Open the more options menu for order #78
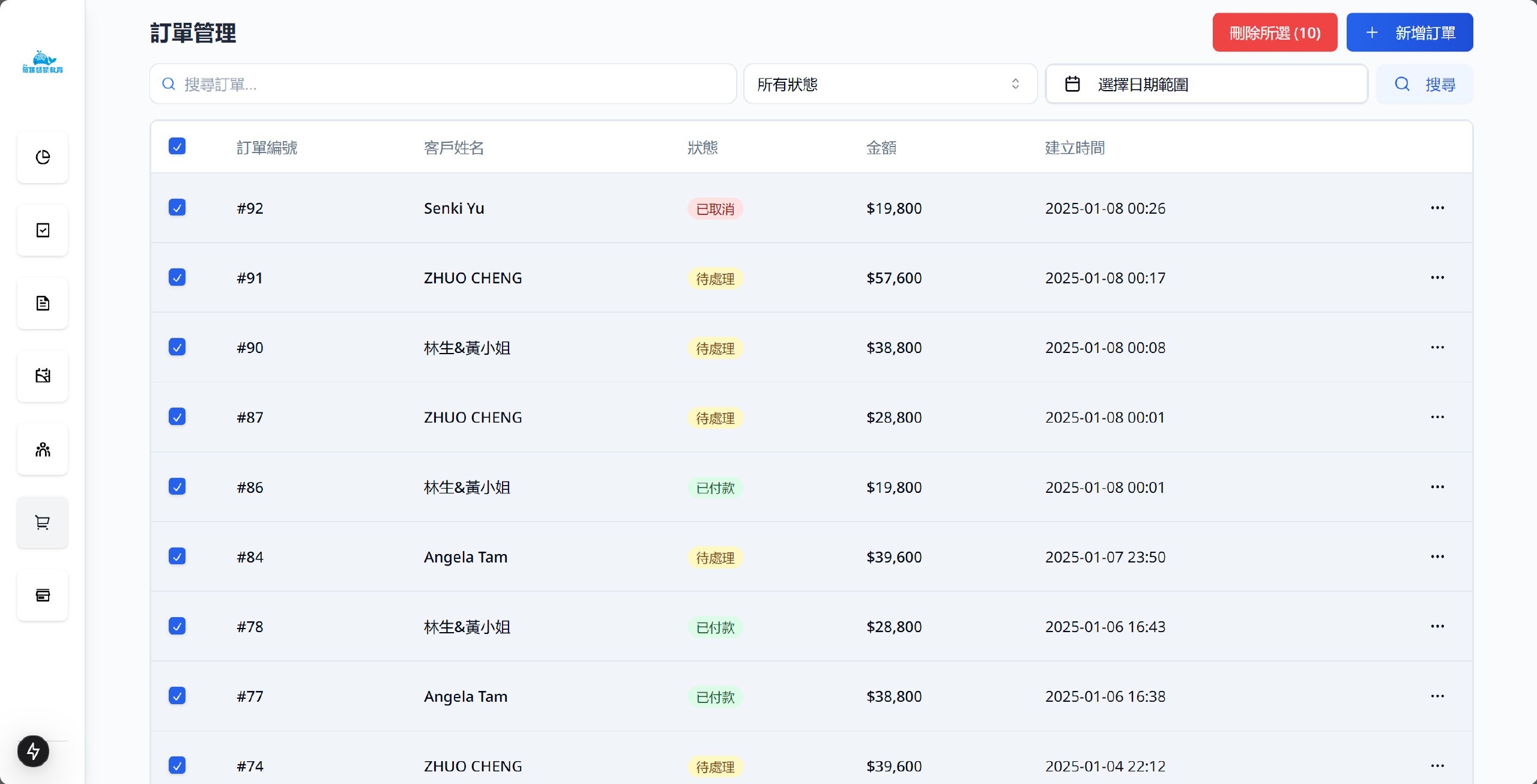The height and width of the screenshot is (784, 1537). point(1437,627)
